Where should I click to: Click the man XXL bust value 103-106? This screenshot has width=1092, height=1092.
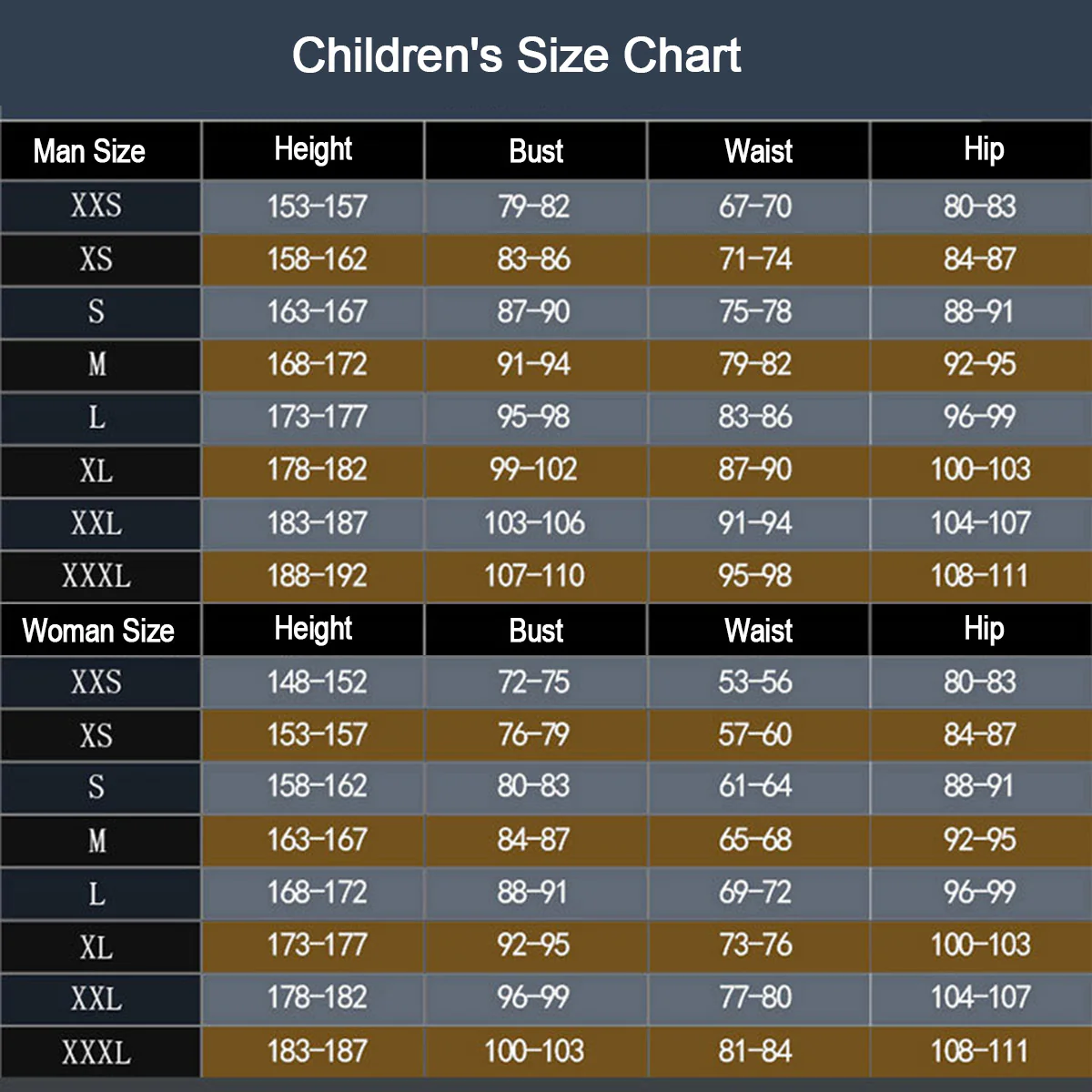[534, 523]
